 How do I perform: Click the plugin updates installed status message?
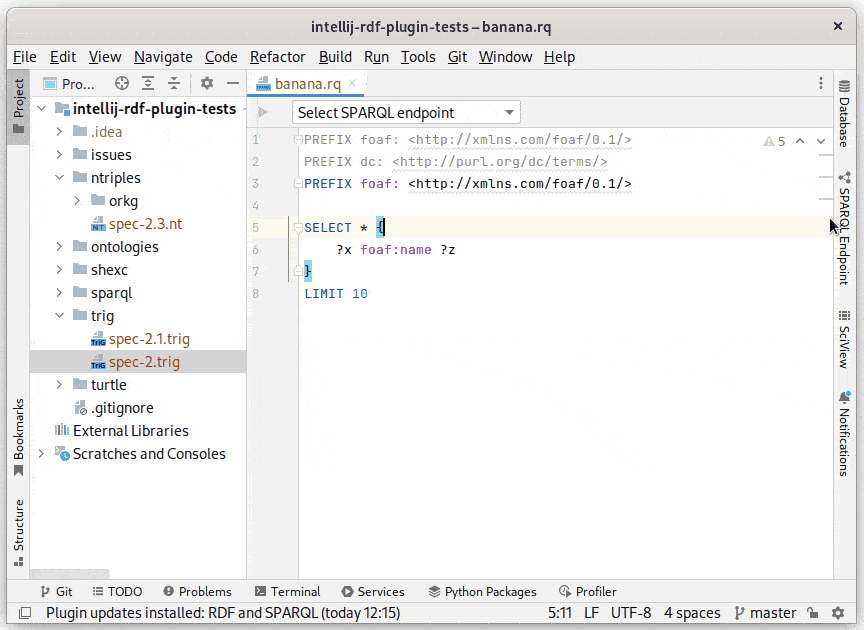pos(223,613)
